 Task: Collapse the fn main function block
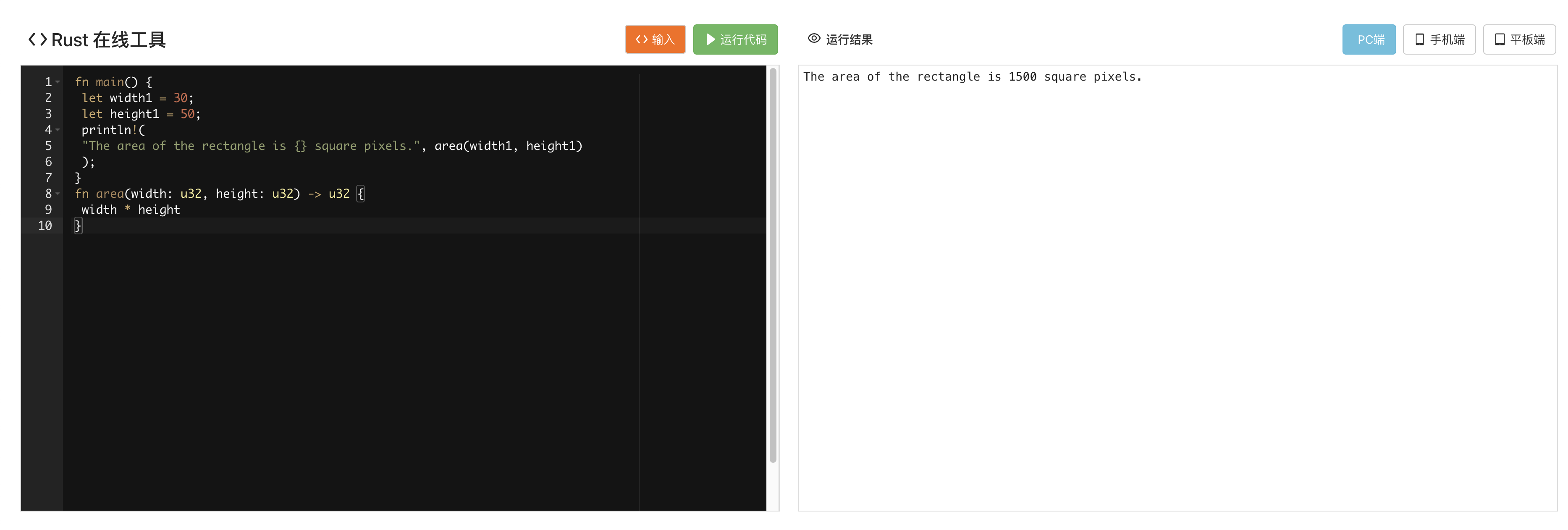click(x=58, y=81)
